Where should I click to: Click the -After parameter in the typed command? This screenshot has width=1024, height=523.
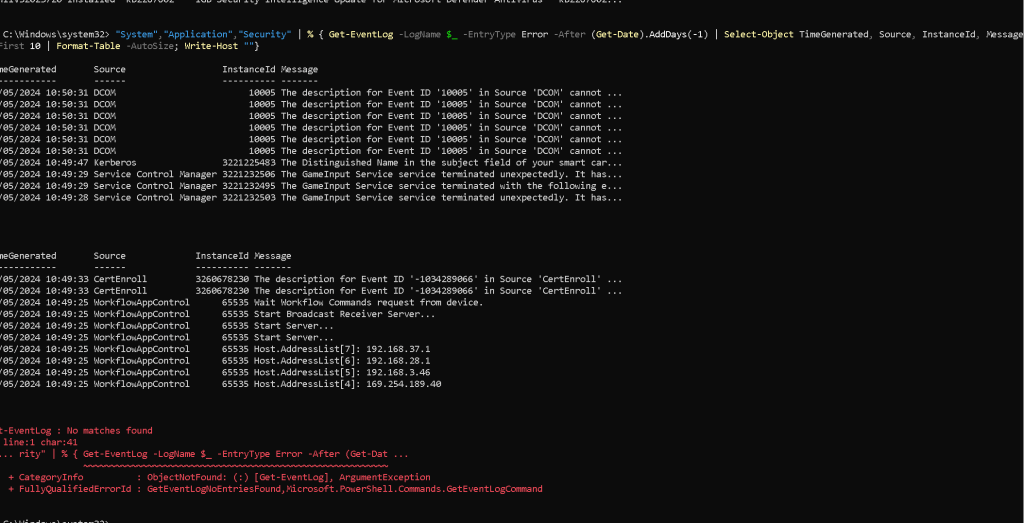pos(567,34)
